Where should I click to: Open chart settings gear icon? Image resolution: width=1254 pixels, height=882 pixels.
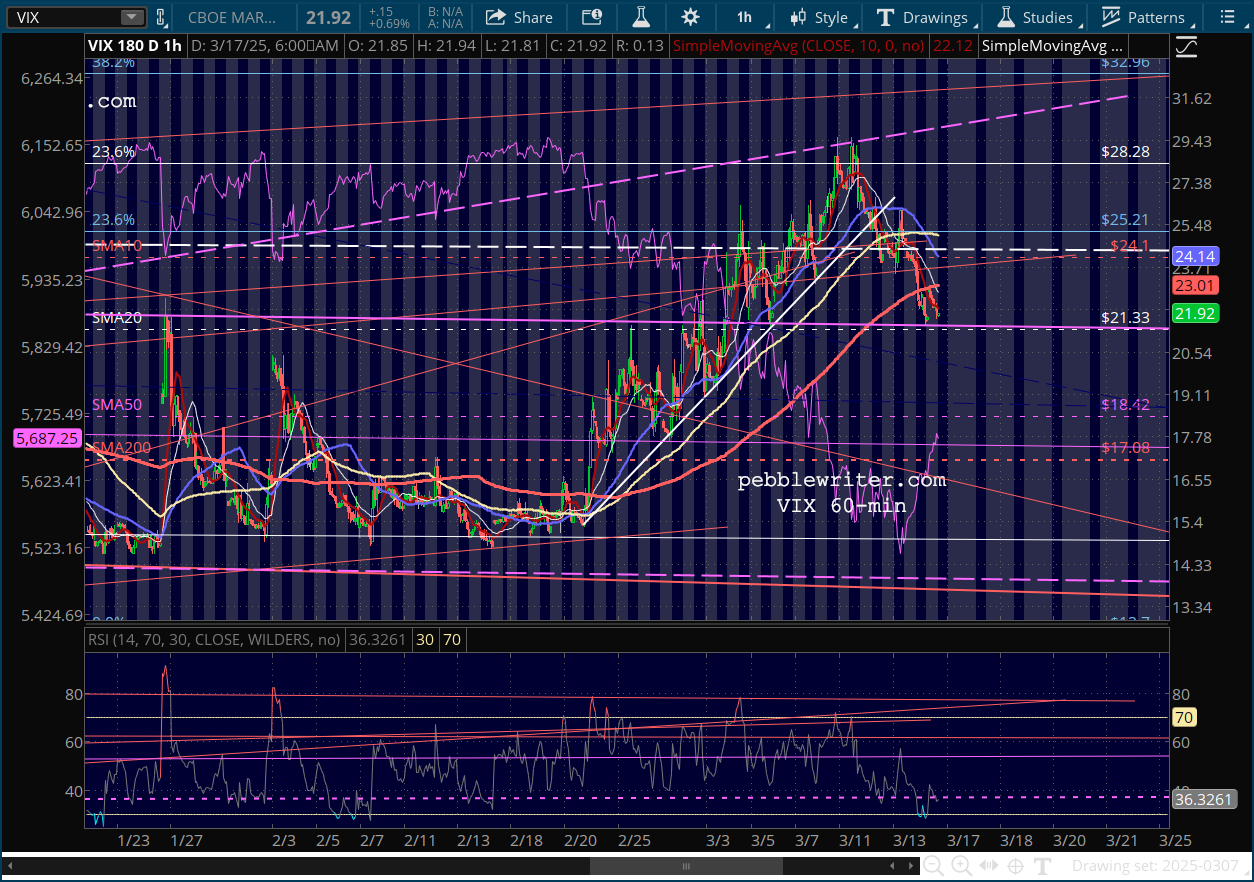tap(690, 17)
